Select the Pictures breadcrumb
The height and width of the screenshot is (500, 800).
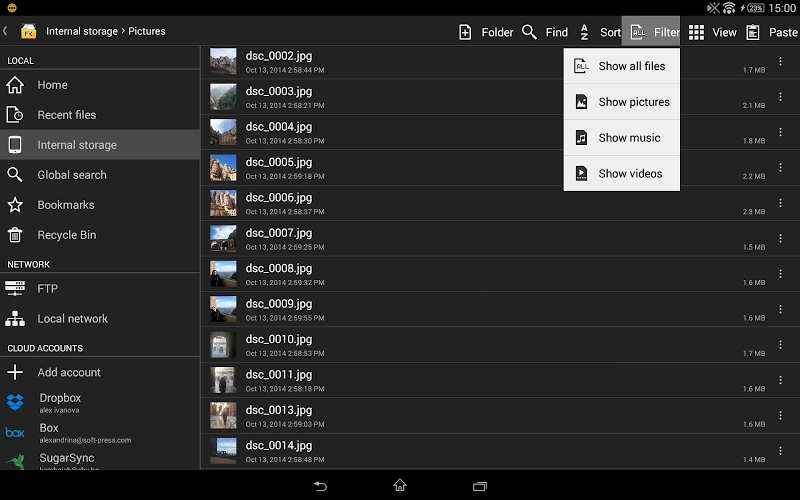click(147, 31)
